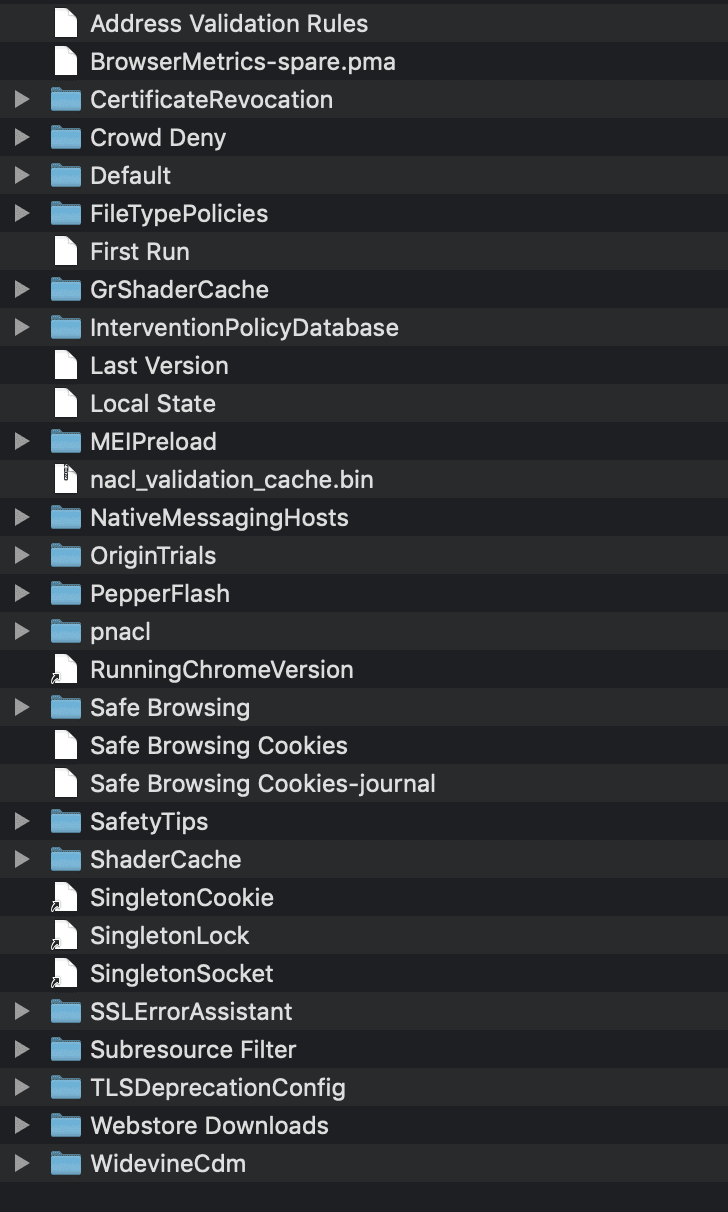The image size is (728, 1212).
Task: Expand the Webstore Downloads folder
Action: [x=22, y=1126]
